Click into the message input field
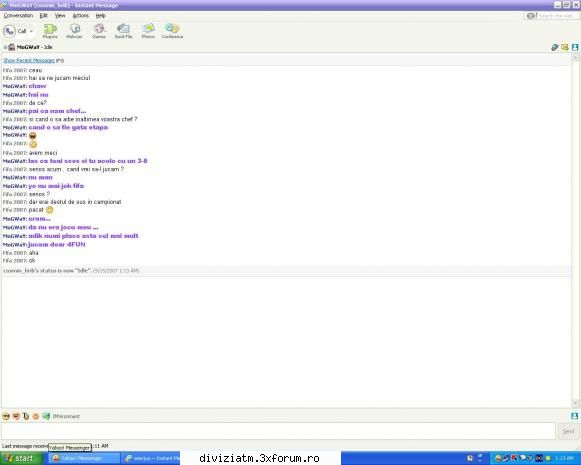 [x=278, y=431]
